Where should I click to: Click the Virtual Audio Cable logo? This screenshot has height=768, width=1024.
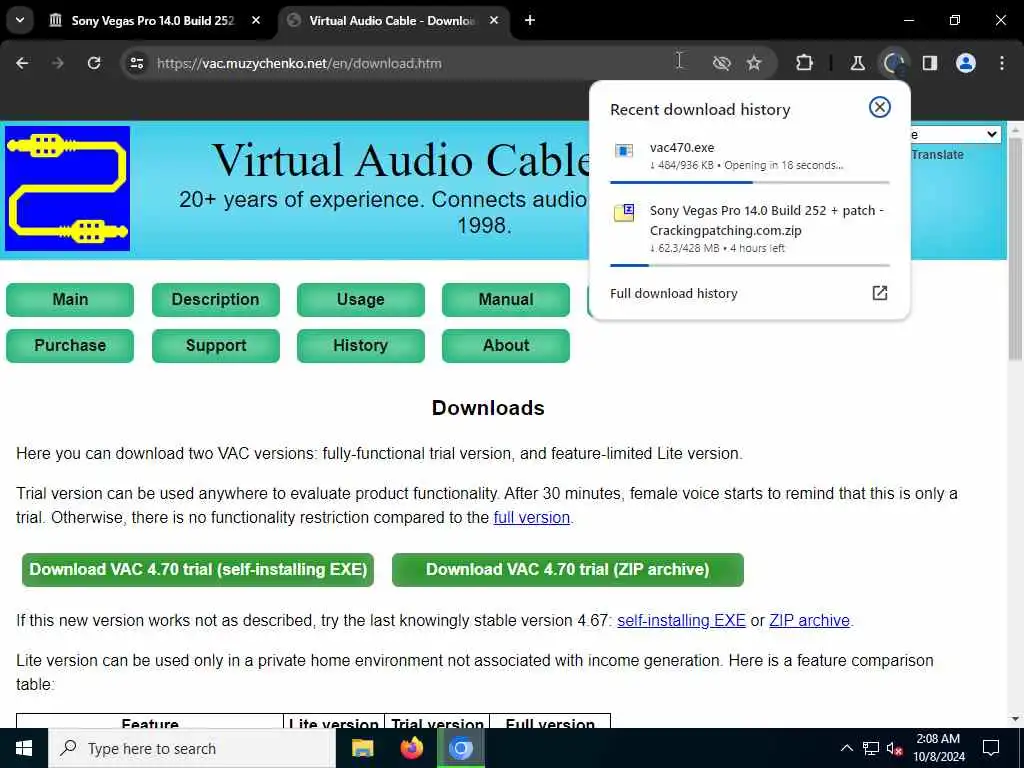67,189
